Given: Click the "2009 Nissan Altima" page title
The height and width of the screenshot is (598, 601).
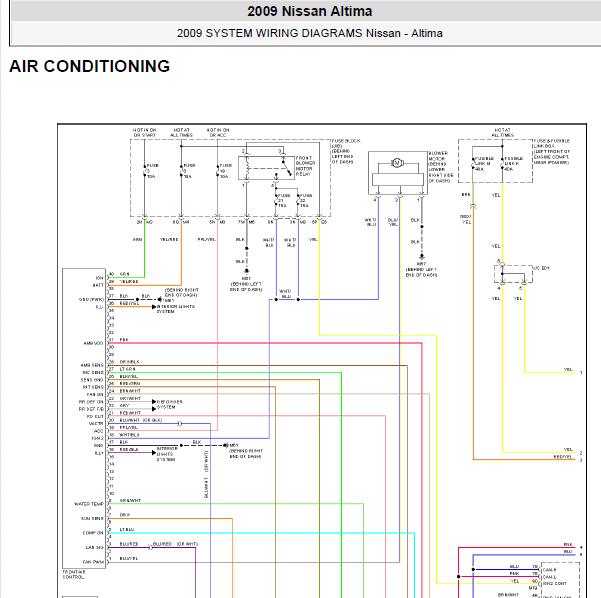Looking at the screenshot, I should (309, 11).
